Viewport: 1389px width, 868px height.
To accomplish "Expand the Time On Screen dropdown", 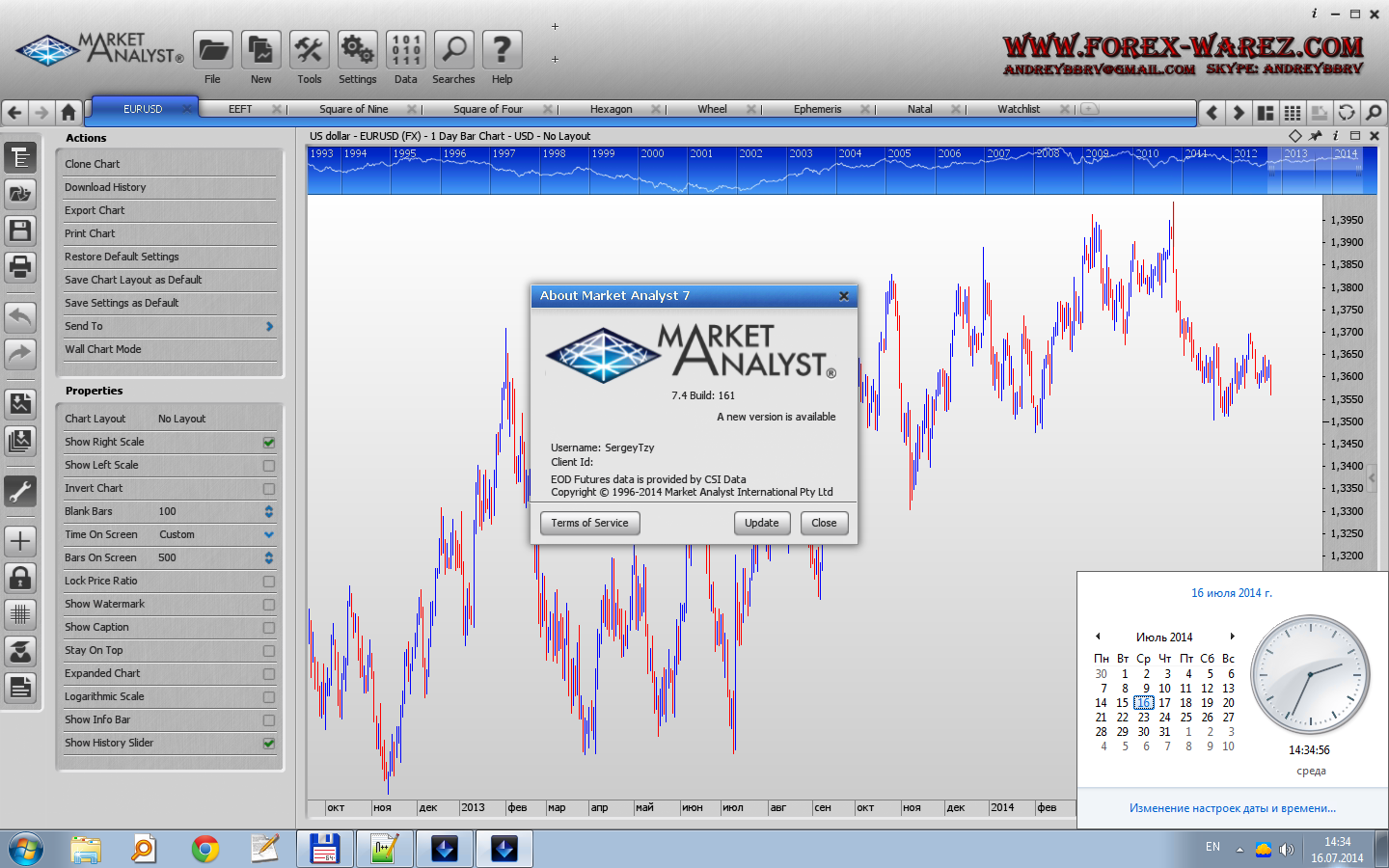I will tap(269, 534).
